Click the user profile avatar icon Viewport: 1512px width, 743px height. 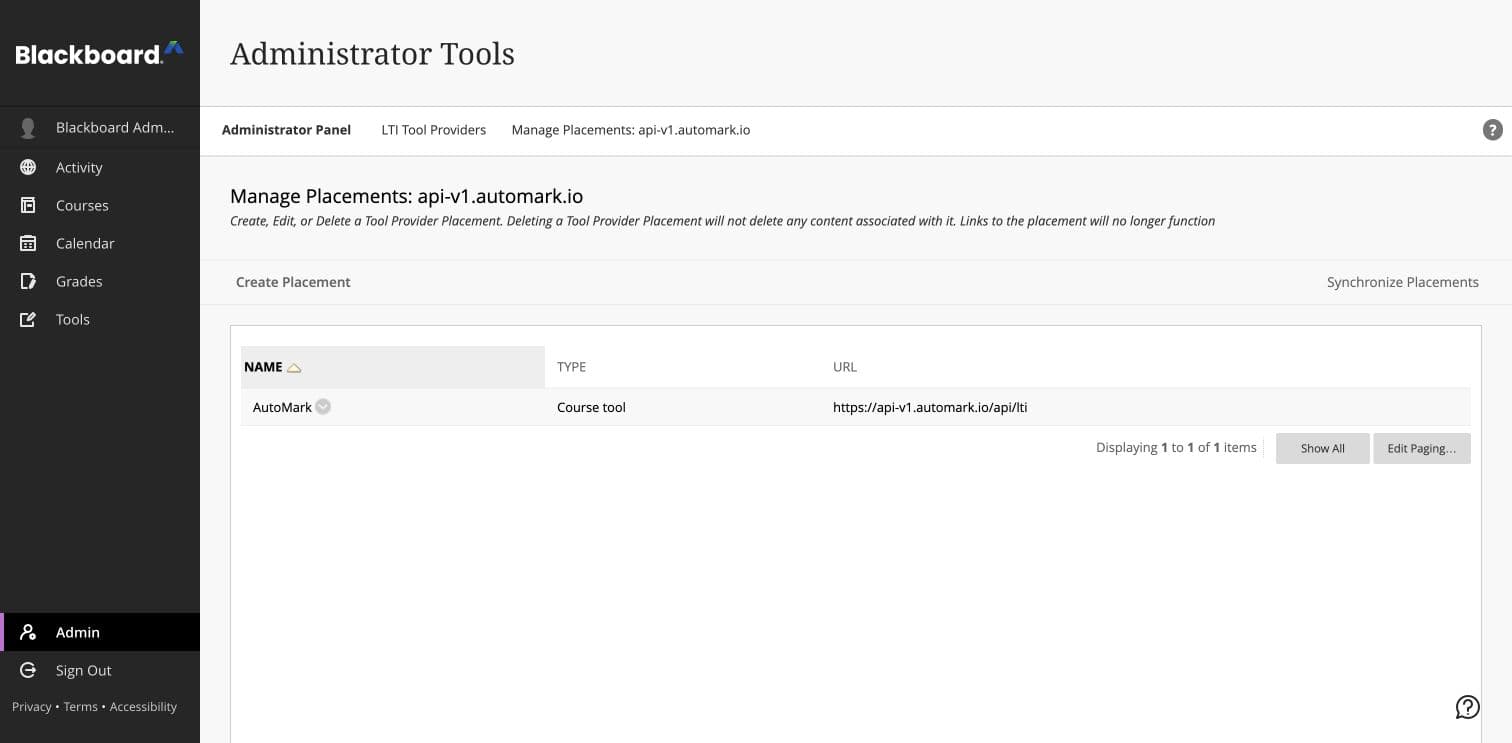click(28, 128)
